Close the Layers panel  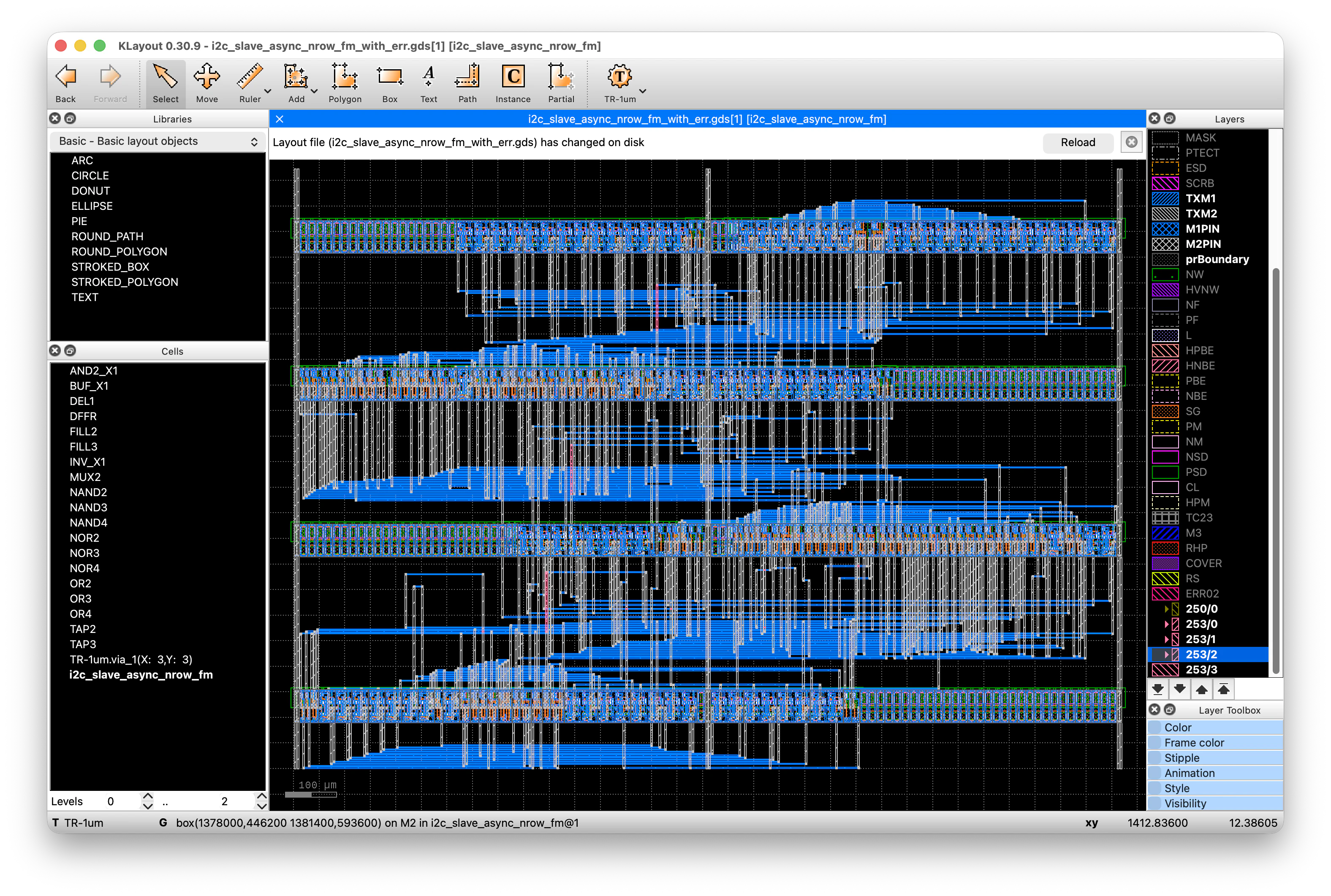click(1154, 118)
